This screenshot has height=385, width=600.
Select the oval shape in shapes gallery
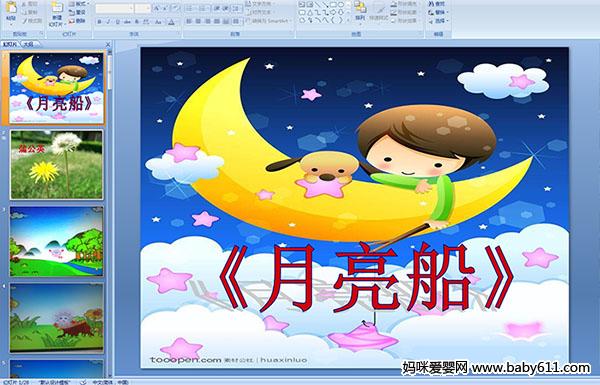tap(341, 5)
